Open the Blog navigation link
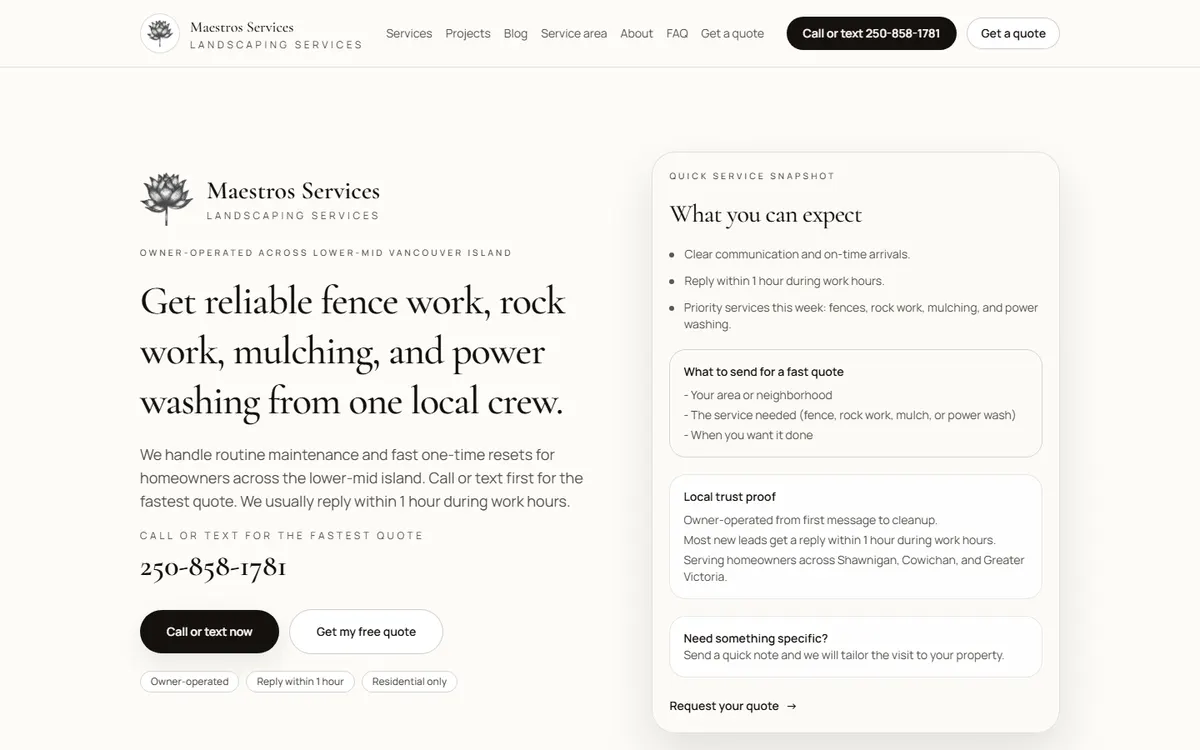This screenshot has width=1200, height=750. 516,34
